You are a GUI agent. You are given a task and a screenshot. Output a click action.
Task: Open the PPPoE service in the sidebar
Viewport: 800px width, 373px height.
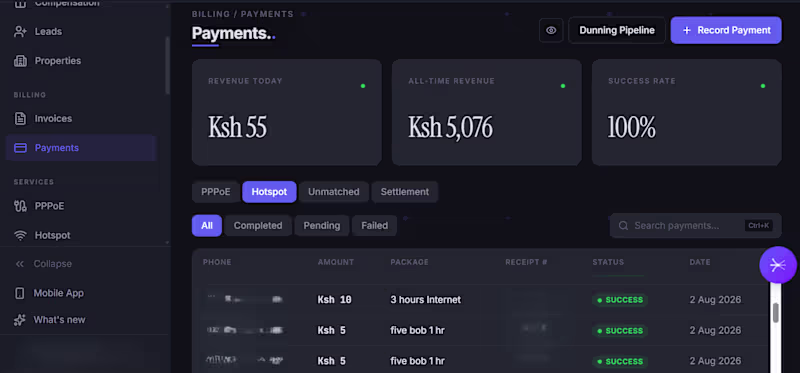point(81,206)
